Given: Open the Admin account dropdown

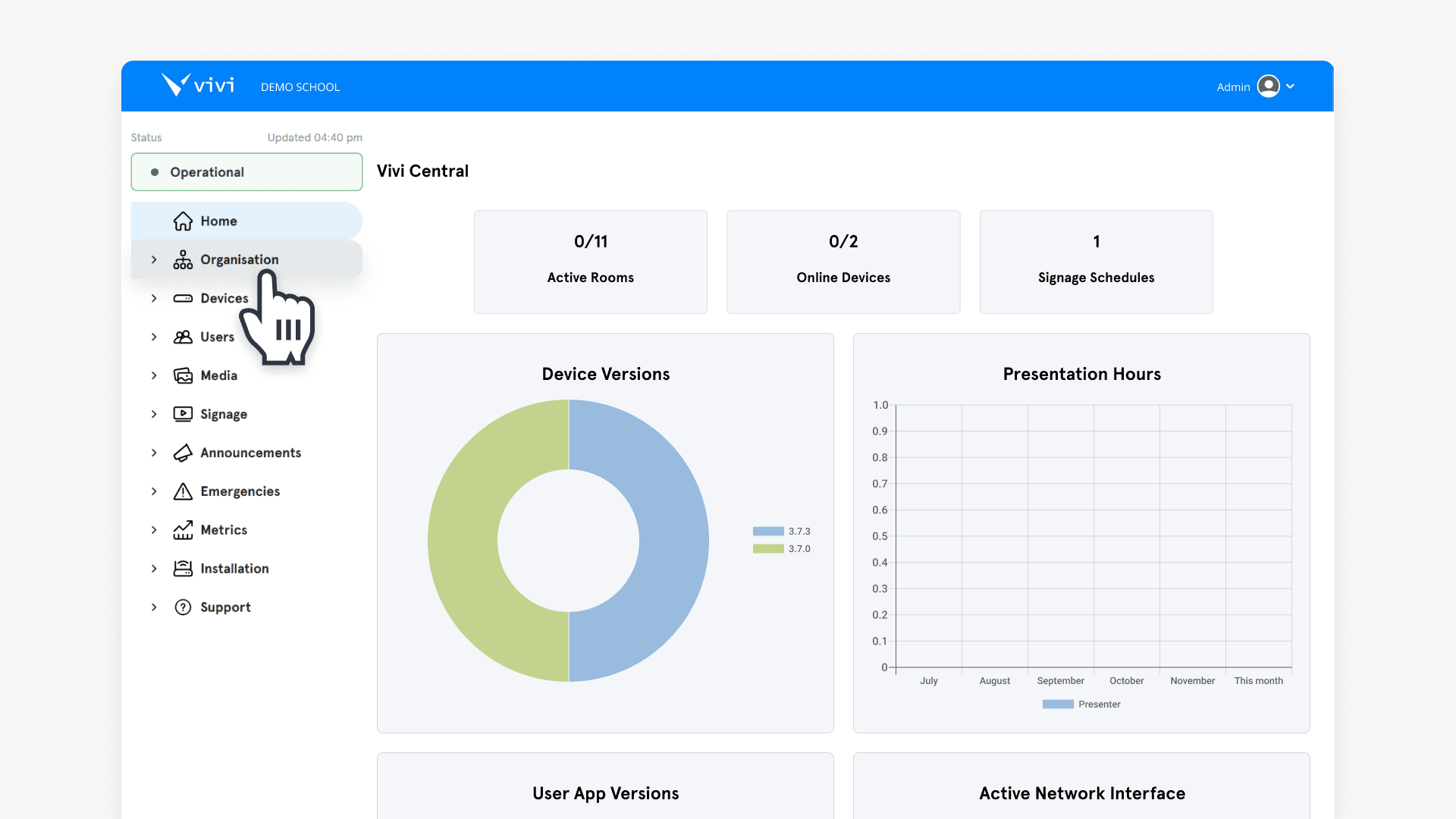Looking at the screenshot, I should click(x=1291, y=86).
